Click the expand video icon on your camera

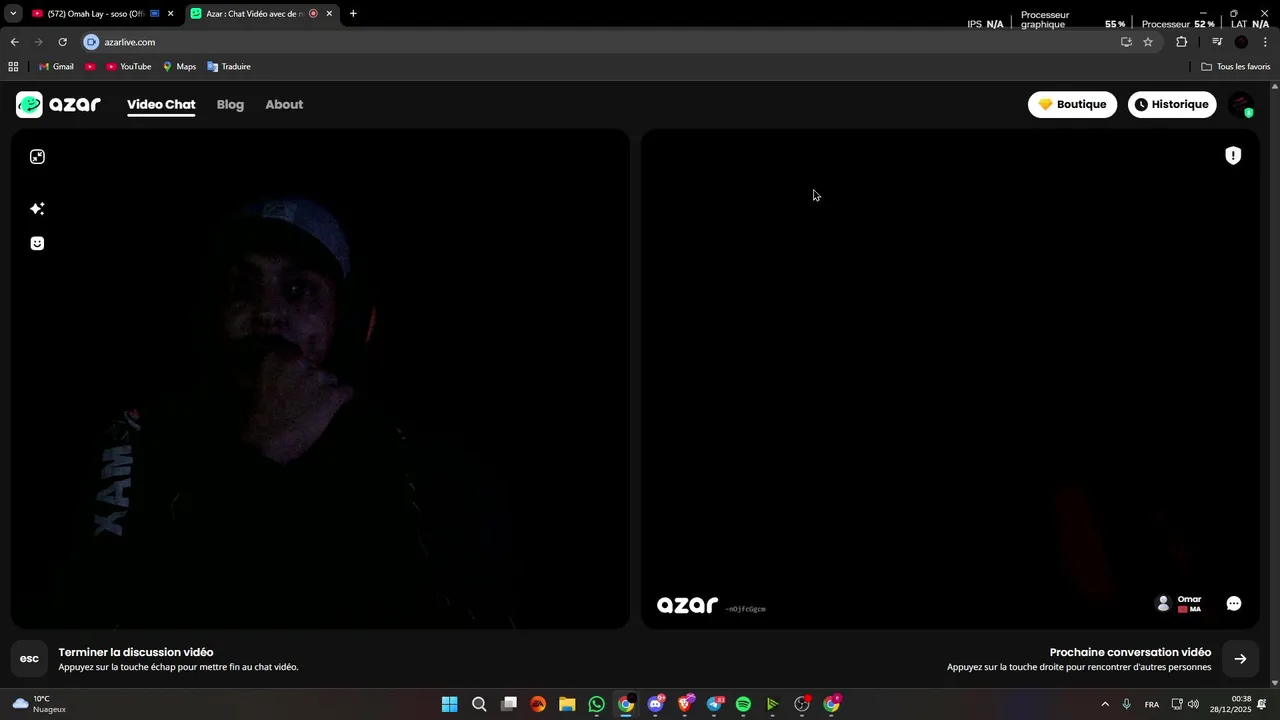pyautogui.click(x=37, y=157)
